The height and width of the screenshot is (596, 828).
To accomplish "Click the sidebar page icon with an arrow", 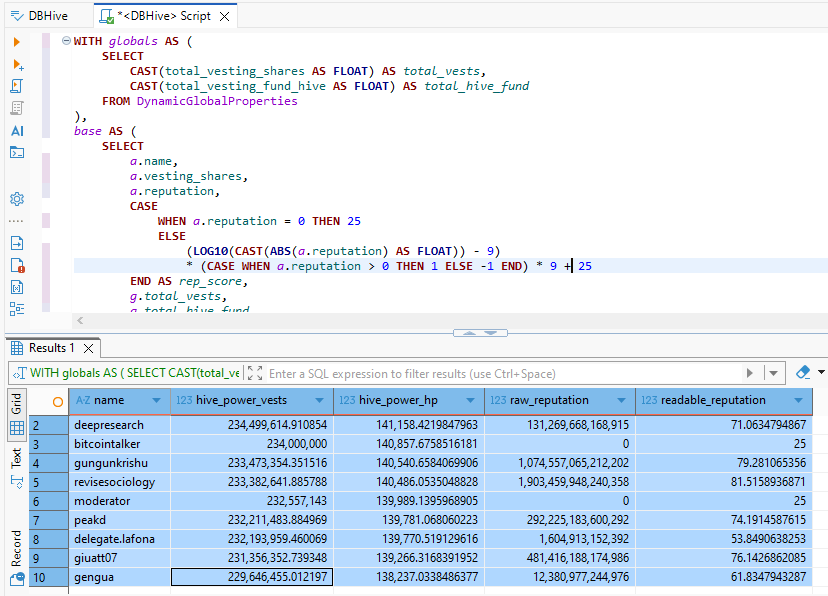I will point(17,243).
